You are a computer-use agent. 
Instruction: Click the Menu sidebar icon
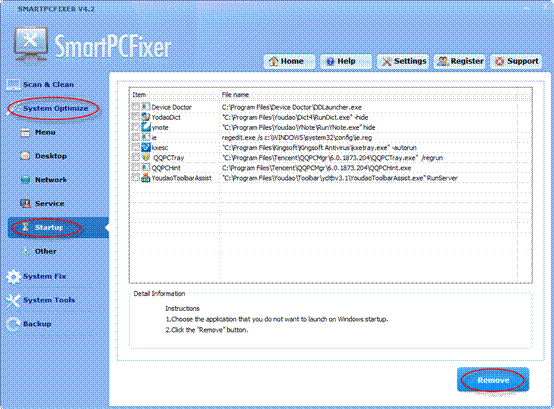(25, 132)
